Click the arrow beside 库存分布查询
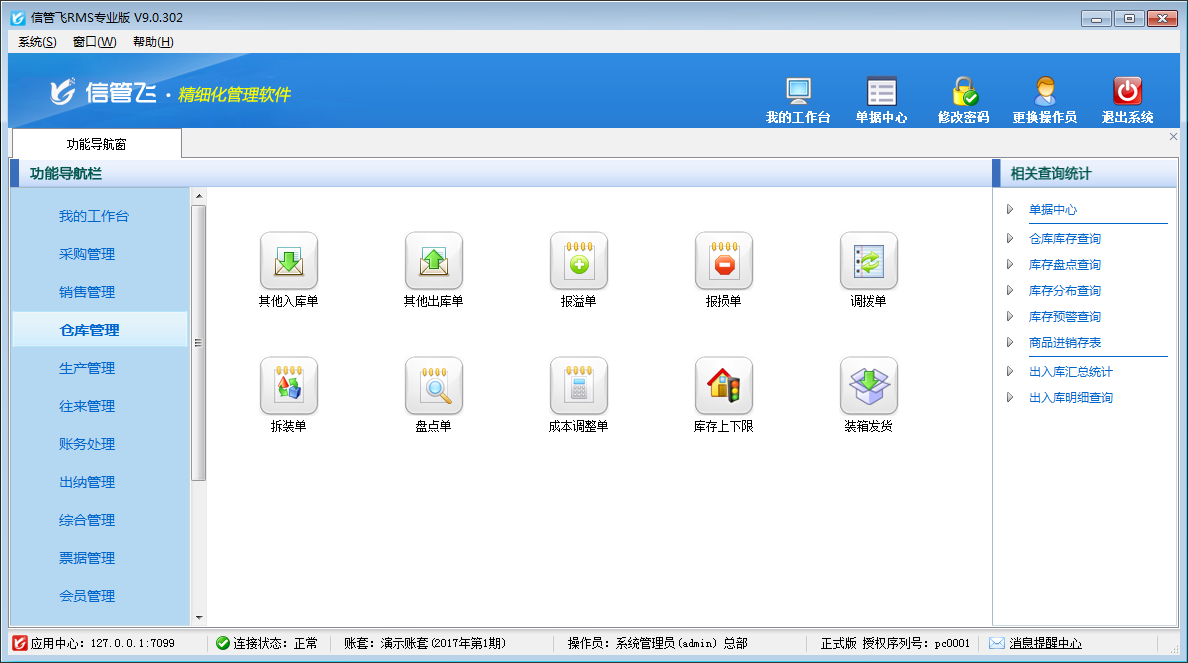 (x=1010, y=290)
